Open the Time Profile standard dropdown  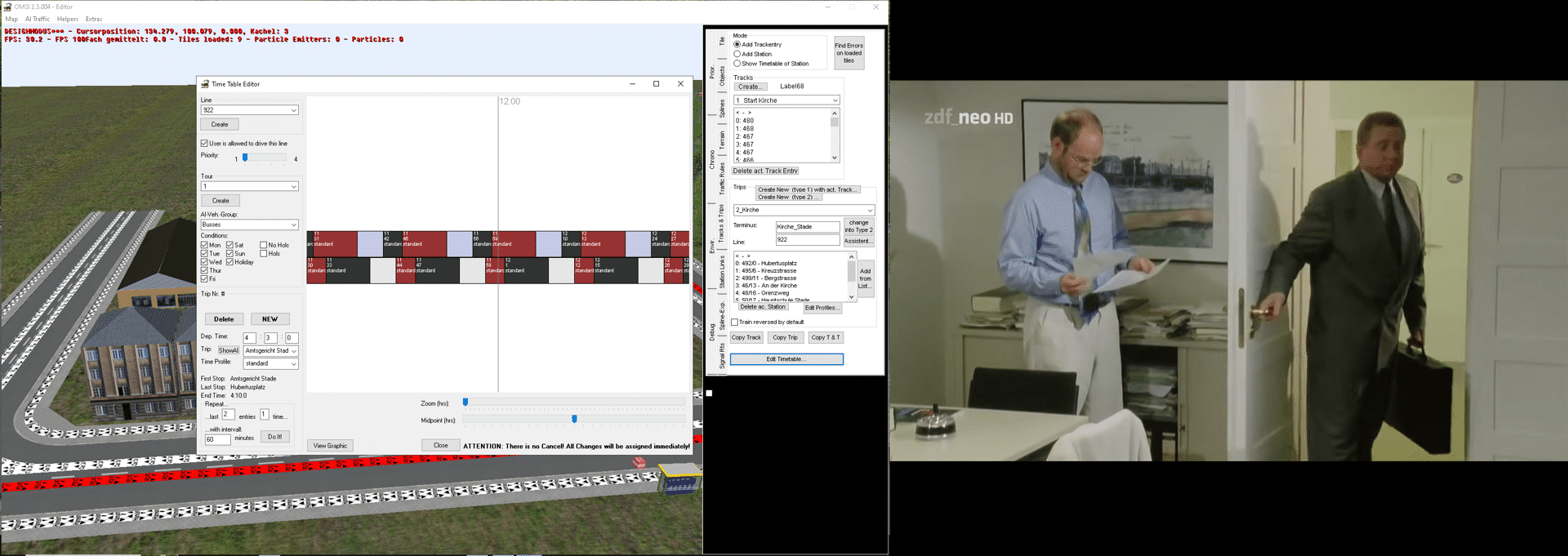pos(293,364)
